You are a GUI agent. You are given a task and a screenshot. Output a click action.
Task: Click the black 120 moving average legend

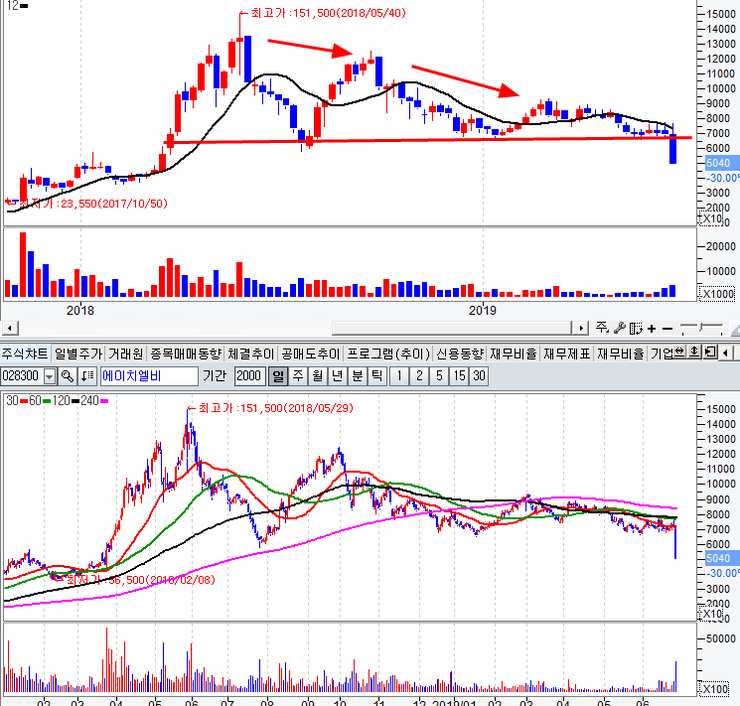pos(66,401)
